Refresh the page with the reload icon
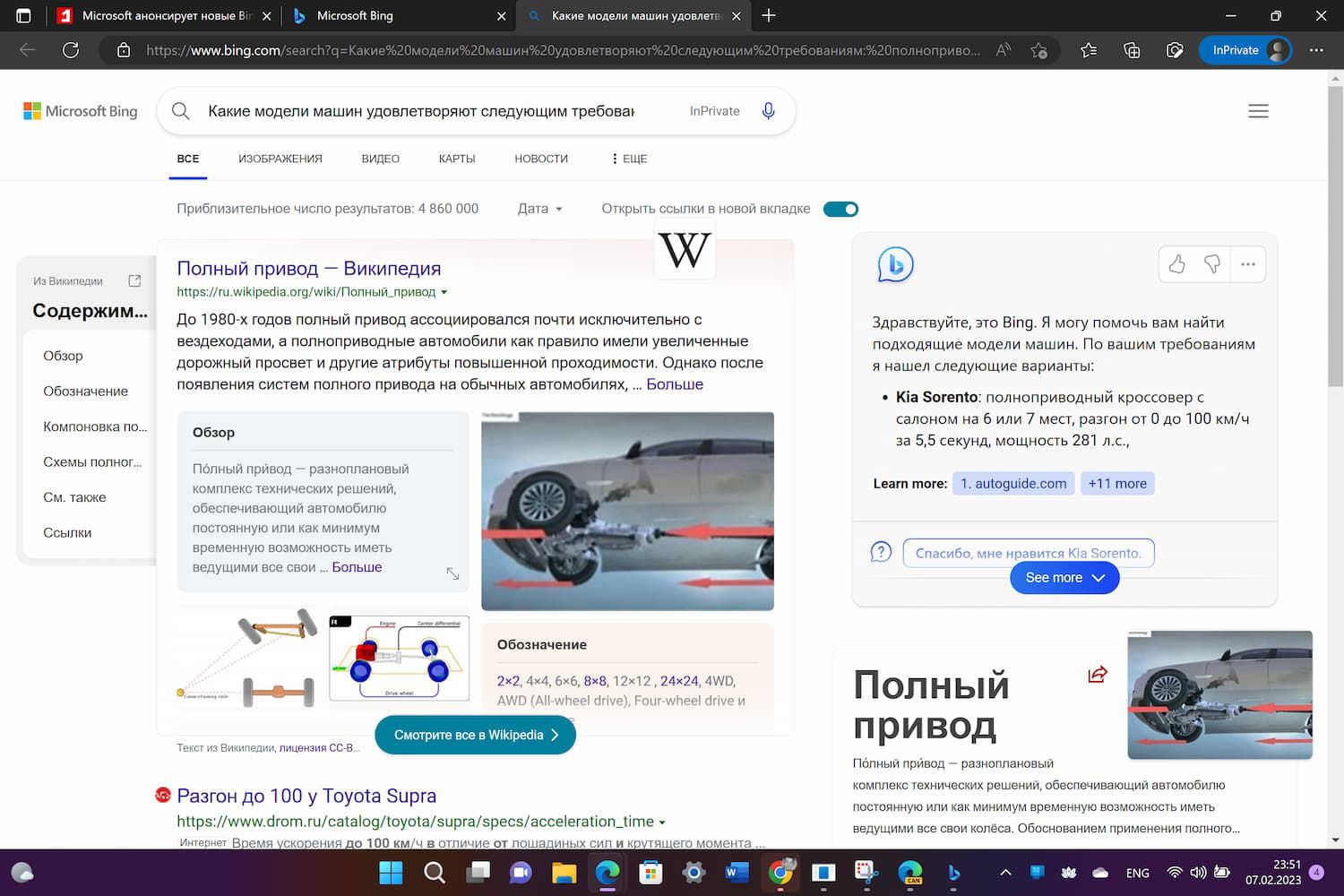 71,50
